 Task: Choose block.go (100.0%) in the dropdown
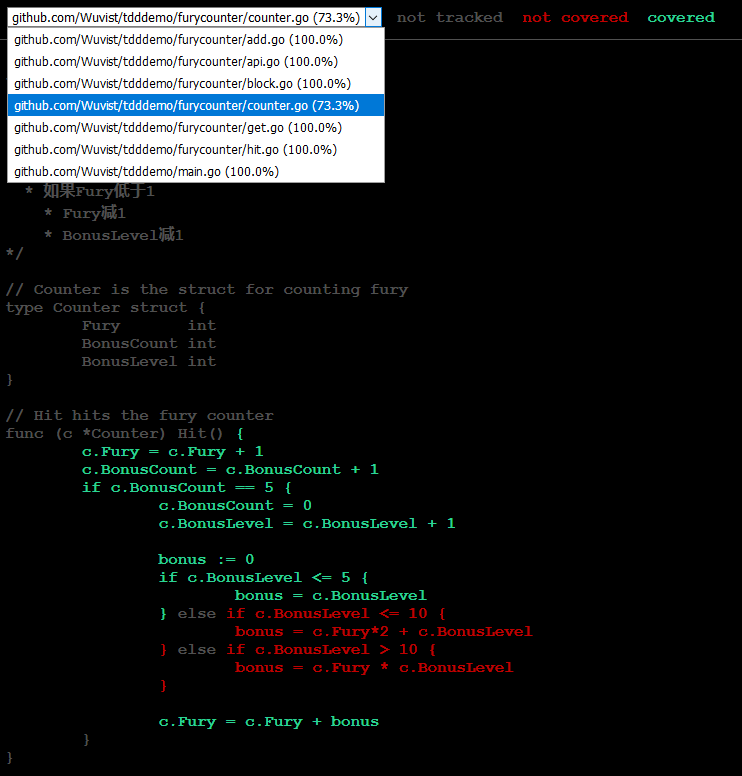pos(196,84)
